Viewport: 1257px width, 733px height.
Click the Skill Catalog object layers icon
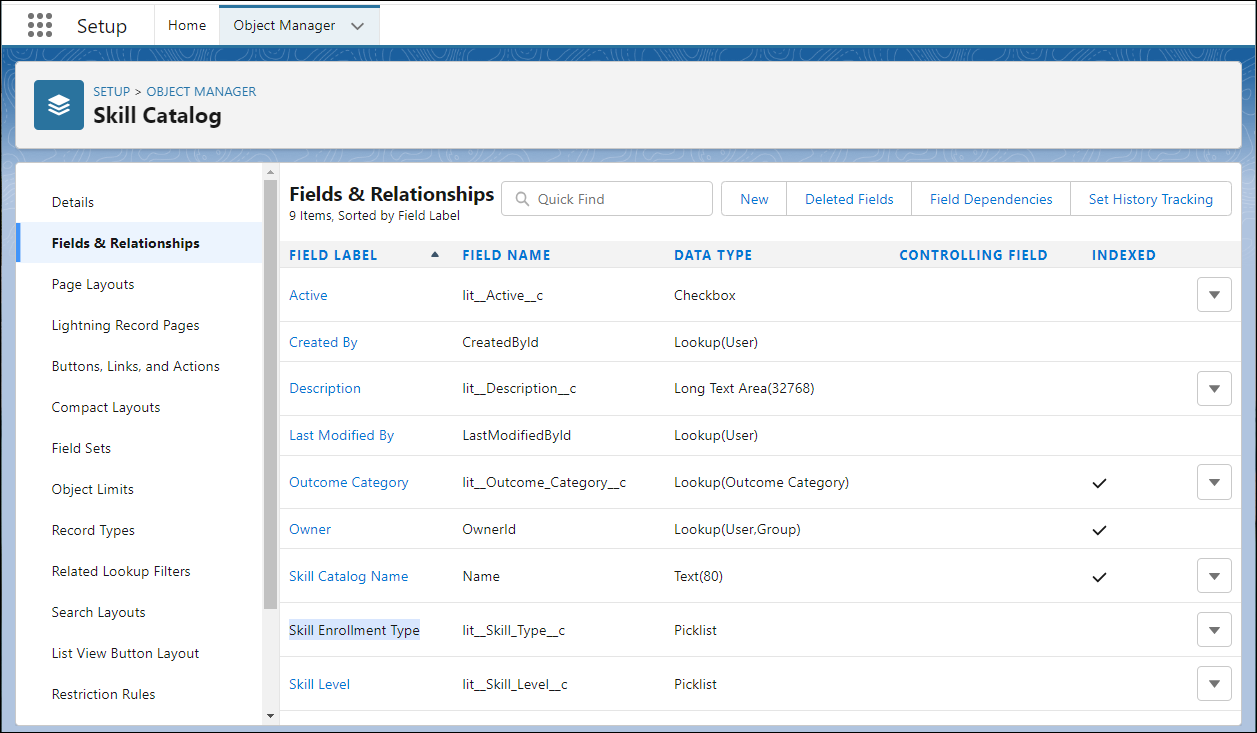tap(59, 105)
